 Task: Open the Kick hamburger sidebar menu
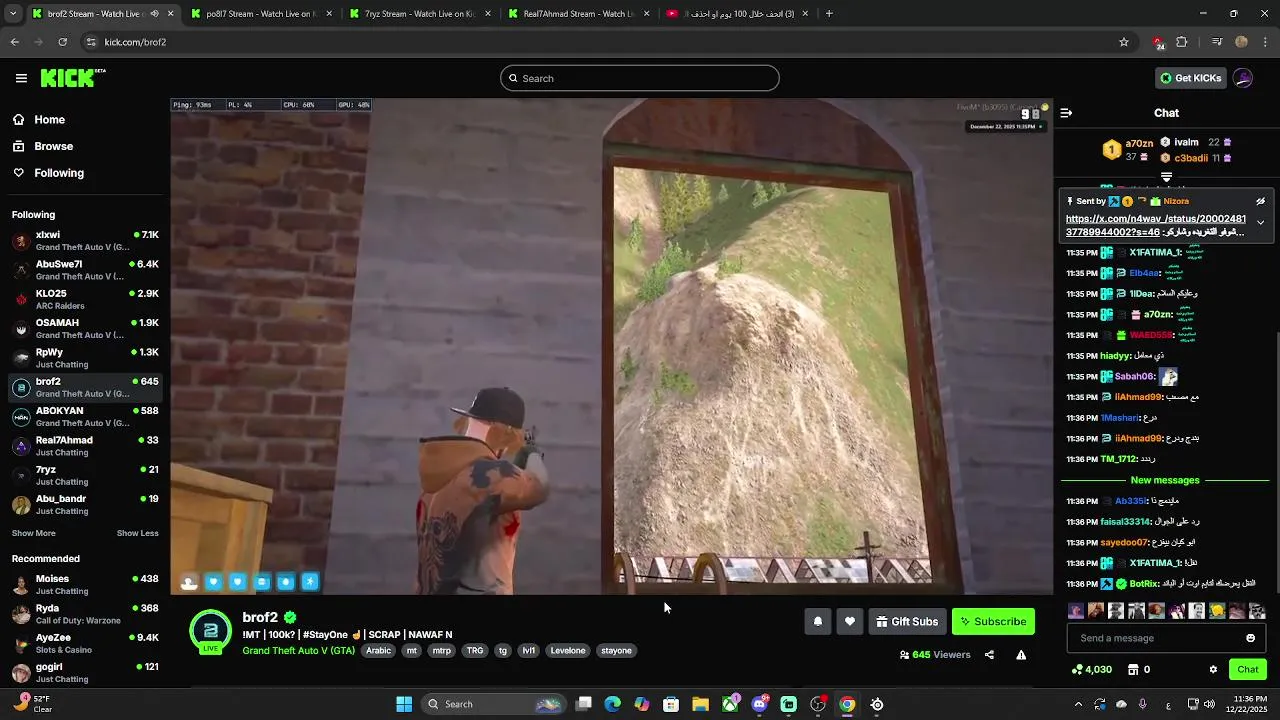click(21, 78)
